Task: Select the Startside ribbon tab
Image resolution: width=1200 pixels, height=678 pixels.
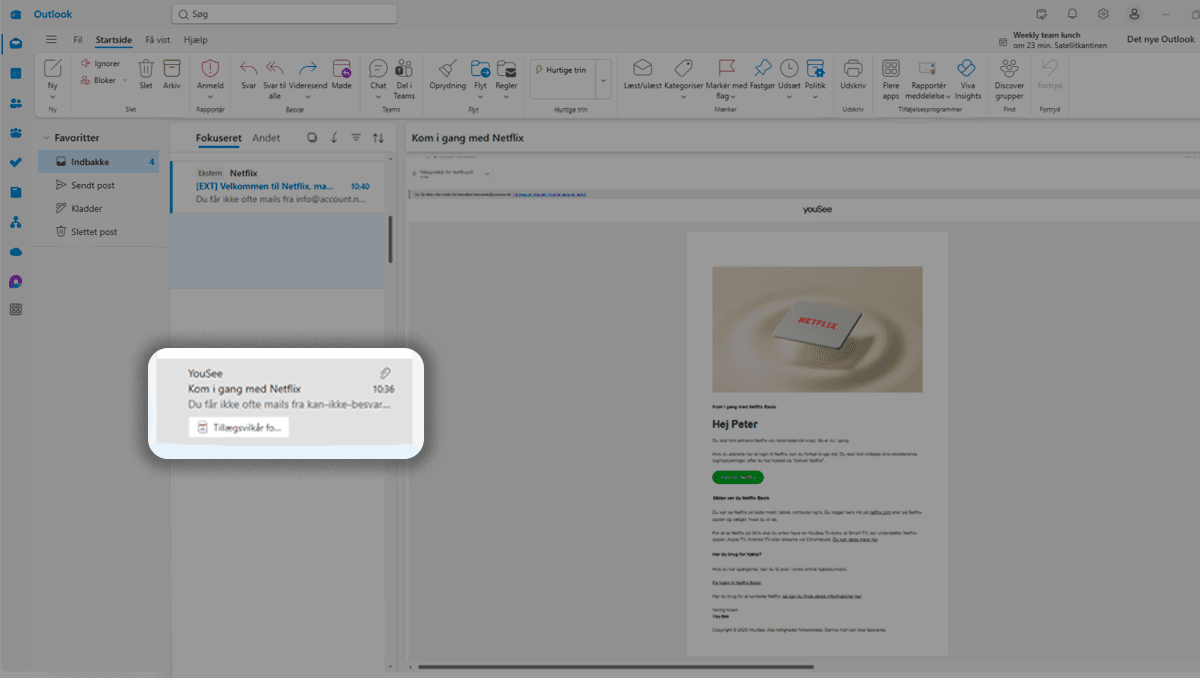Action: point(114,40)
